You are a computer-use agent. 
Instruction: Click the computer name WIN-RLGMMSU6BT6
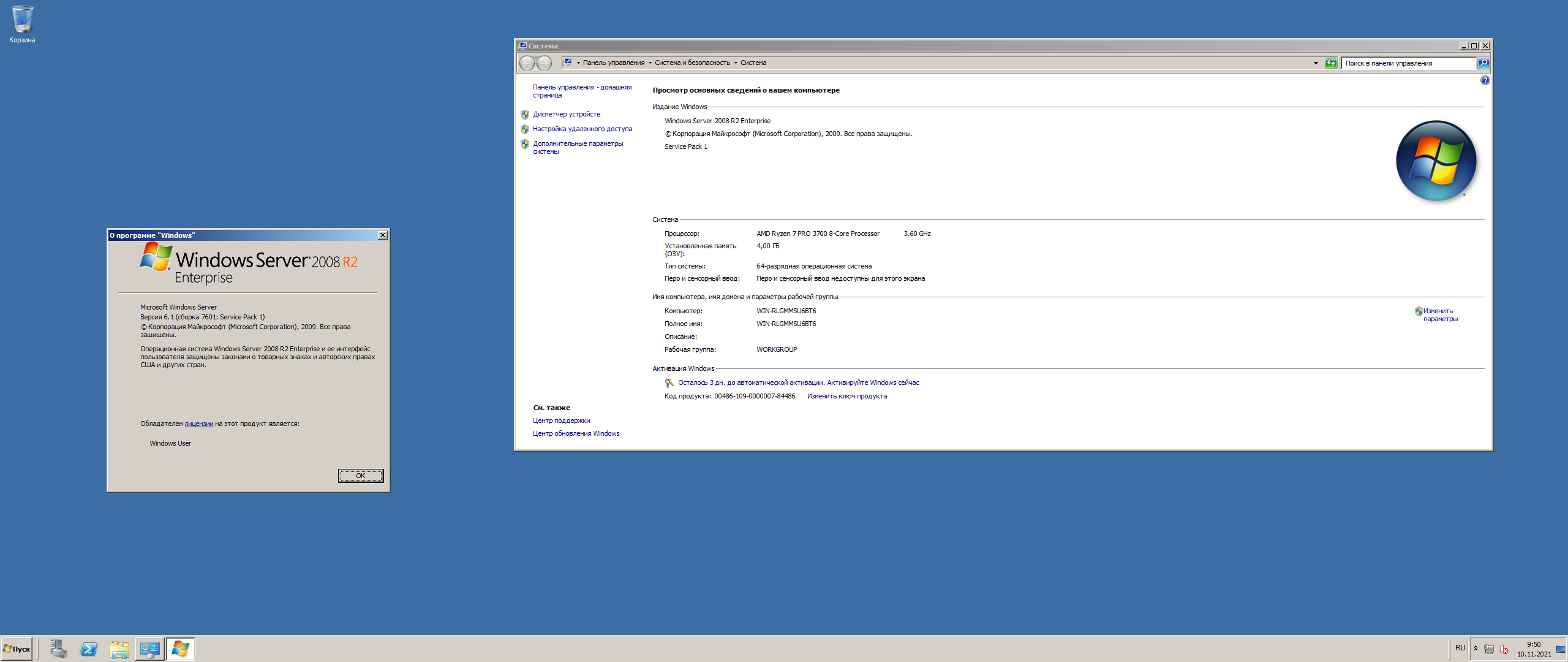click(x=786, y=311)
